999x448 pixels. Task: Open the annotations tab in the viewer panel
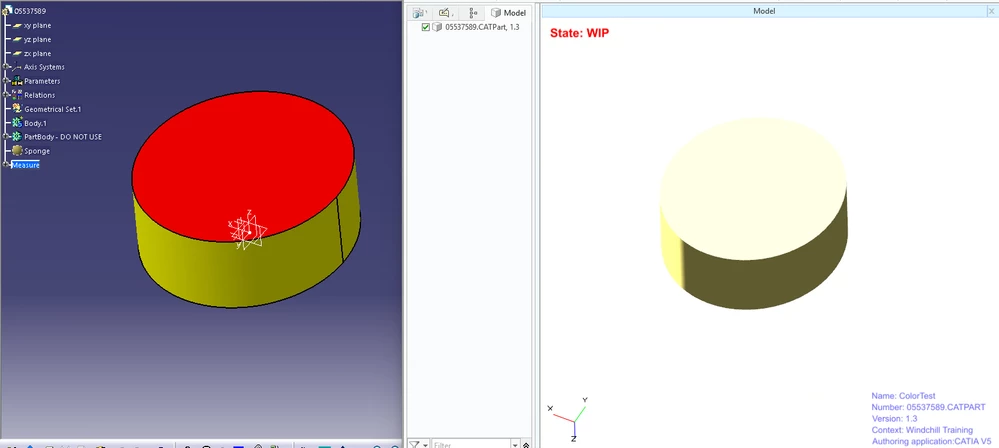click(x=446, y=13)
